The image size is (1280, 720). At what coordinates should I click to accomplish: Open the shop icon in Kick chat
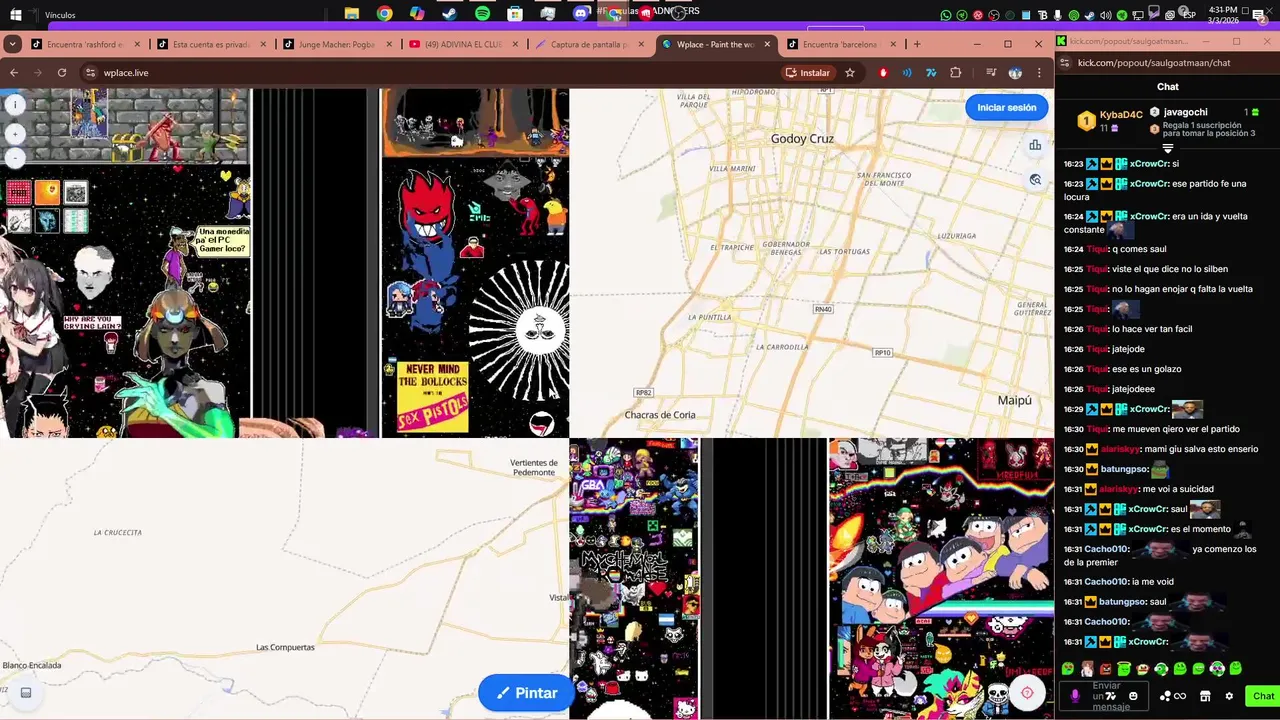tap(1205, 696)
